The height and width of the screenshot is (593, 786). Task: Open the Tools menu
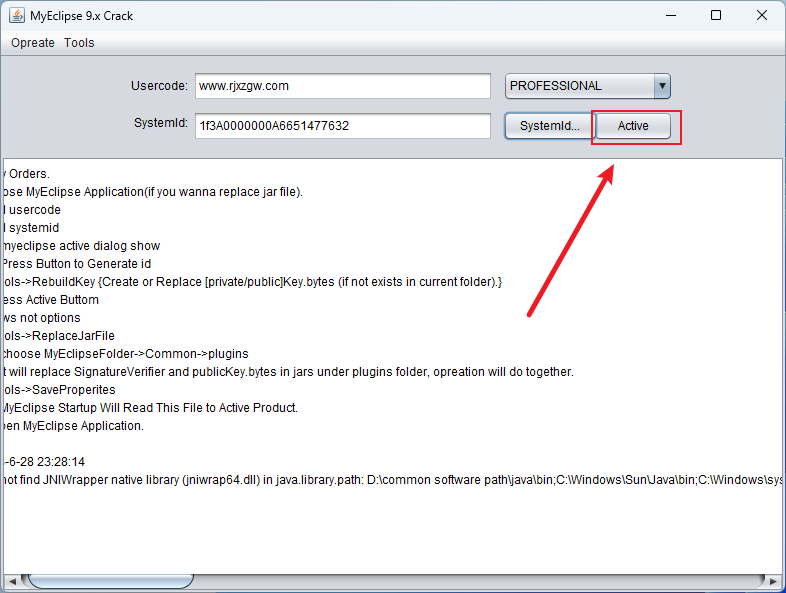79,43
